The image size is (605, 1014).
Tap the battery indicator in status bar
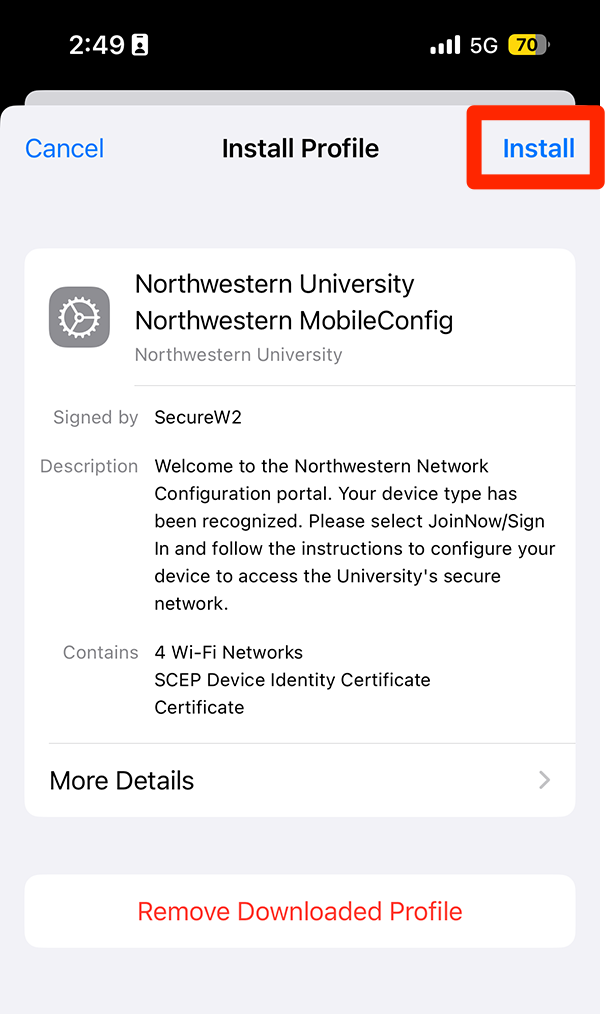528,45
